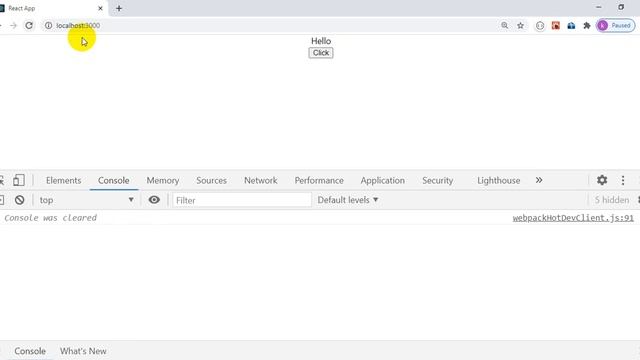
Task: Open the Sources panel
Action: 211,180
